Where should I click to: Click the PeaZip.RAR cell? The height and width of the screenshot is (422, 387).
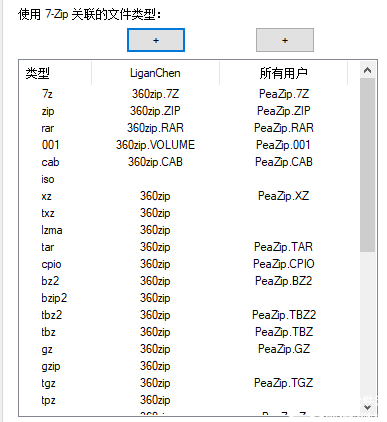tap(284, 128)
